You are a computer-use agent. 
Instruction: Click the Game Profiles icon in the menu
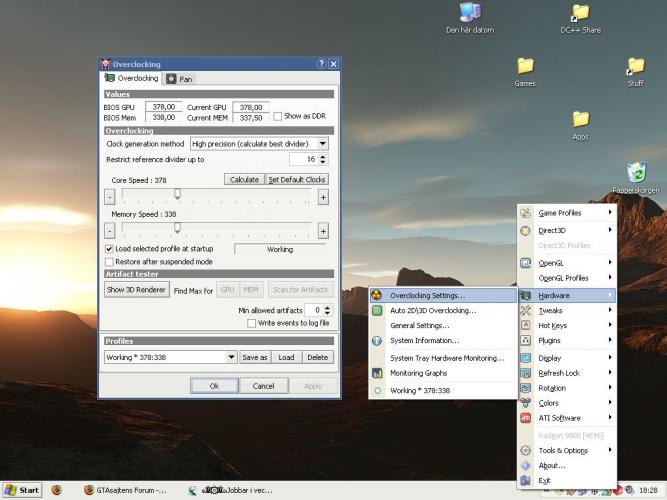point(525,213)
